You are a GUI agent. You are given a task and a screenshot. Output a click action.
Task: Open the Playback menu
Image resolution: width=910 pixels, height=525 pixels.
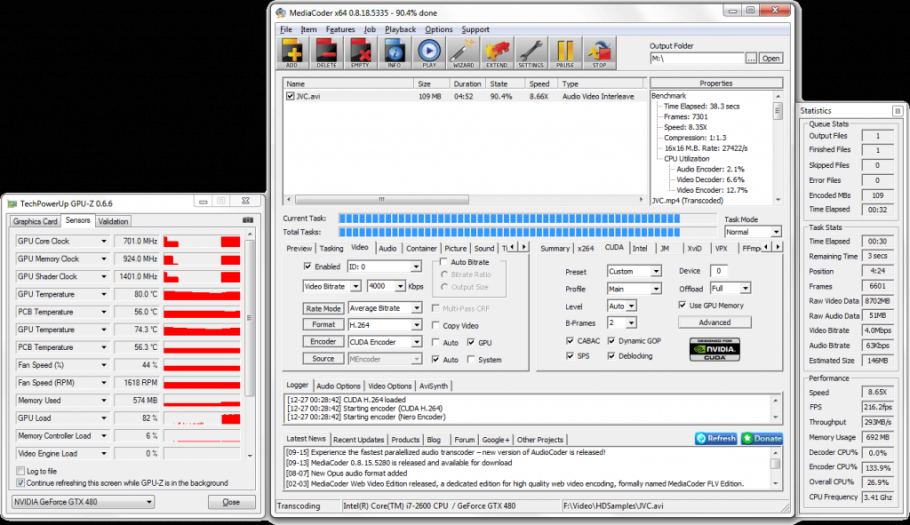pyautogui.click(x=400, y=30)
